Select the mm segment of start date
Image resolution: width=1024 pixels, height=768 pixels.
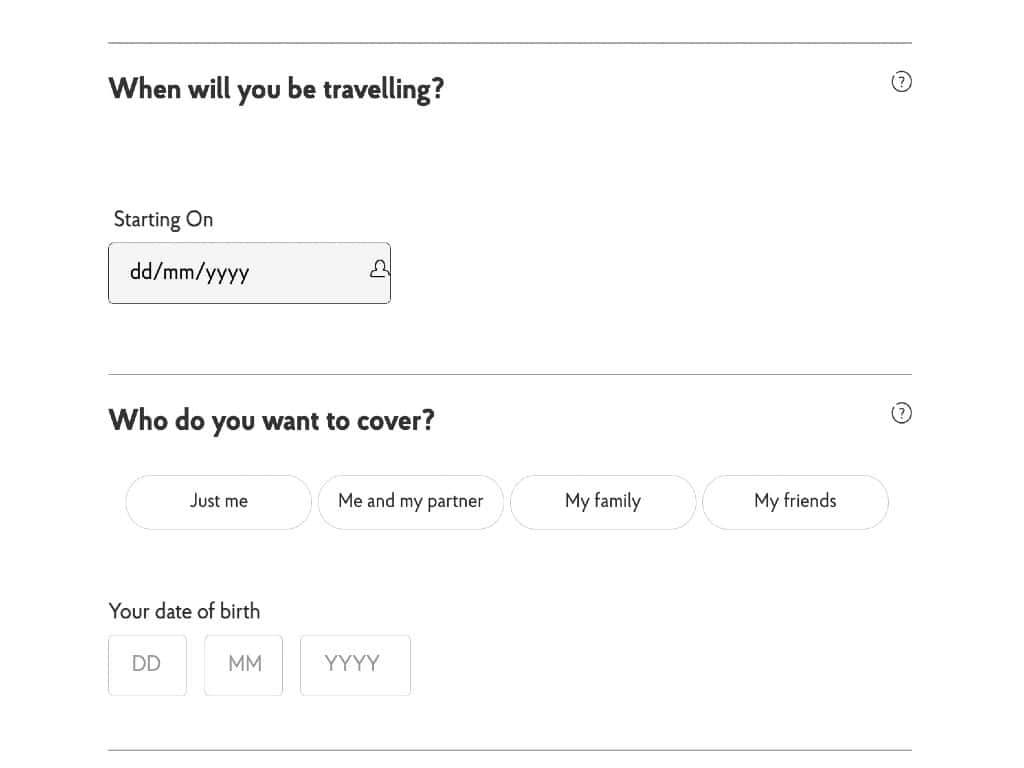pyautogui.click(x=178, y=271)
